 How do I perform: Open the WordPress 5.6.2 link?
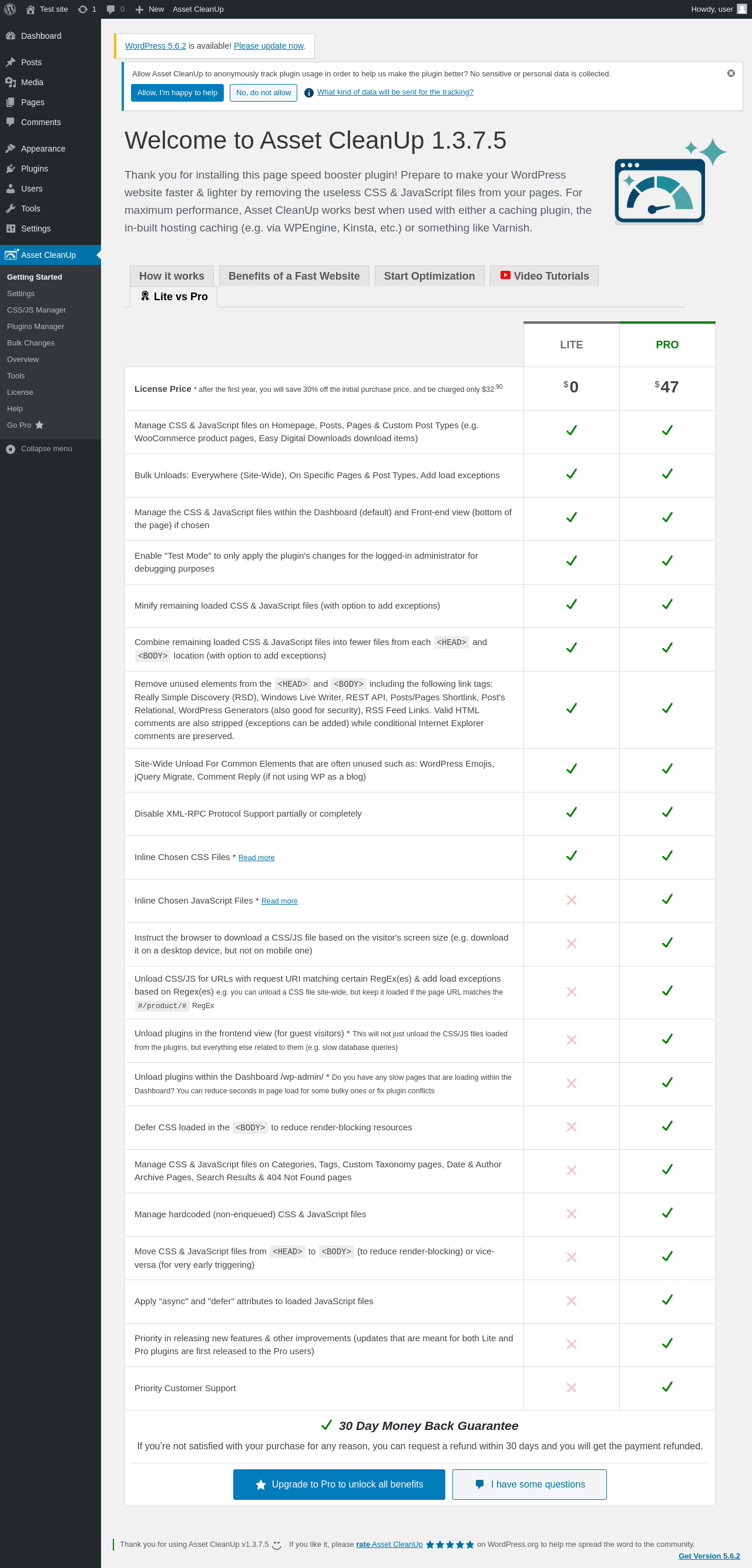pyautogui.click(x=155, y=46)
